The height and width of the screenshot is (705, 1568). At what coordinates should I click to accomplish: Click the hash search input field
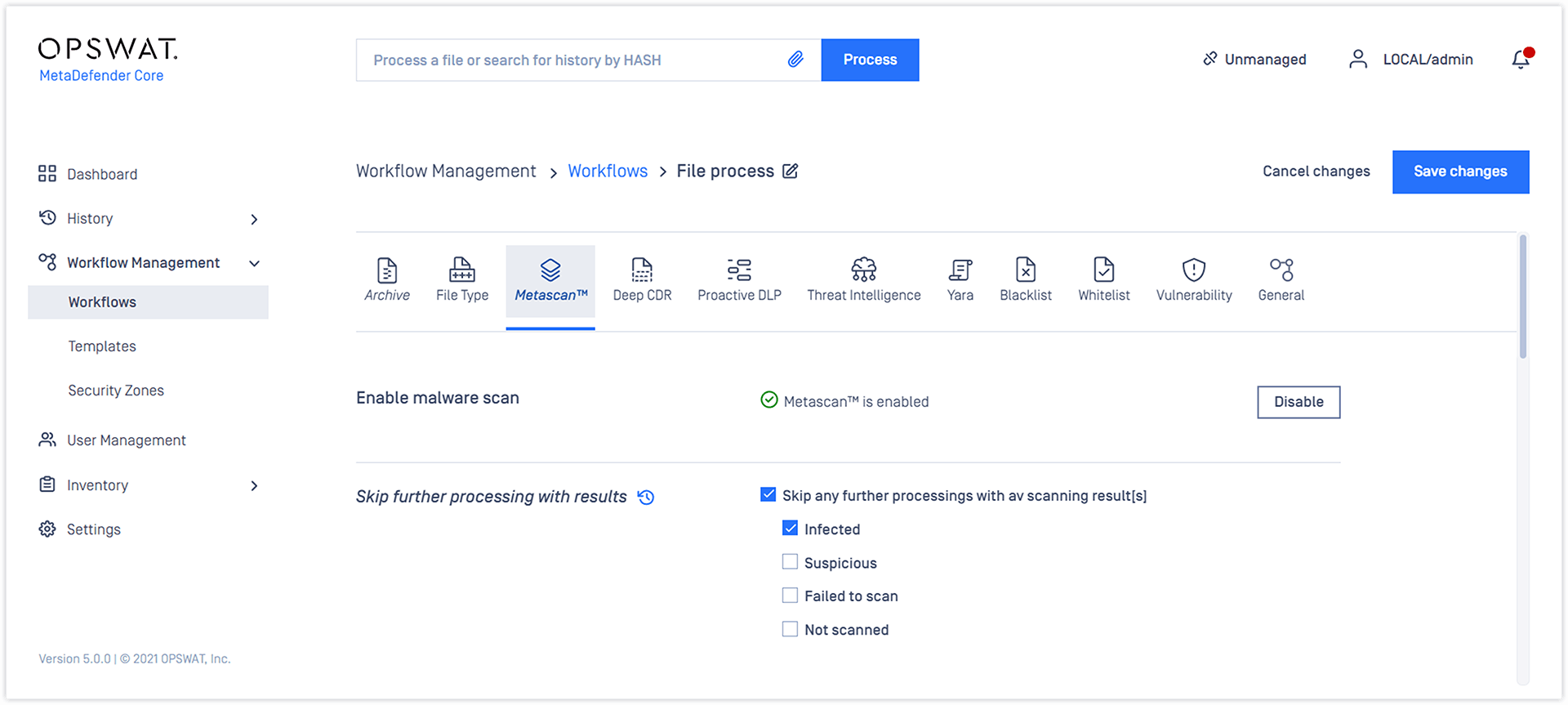572,60
